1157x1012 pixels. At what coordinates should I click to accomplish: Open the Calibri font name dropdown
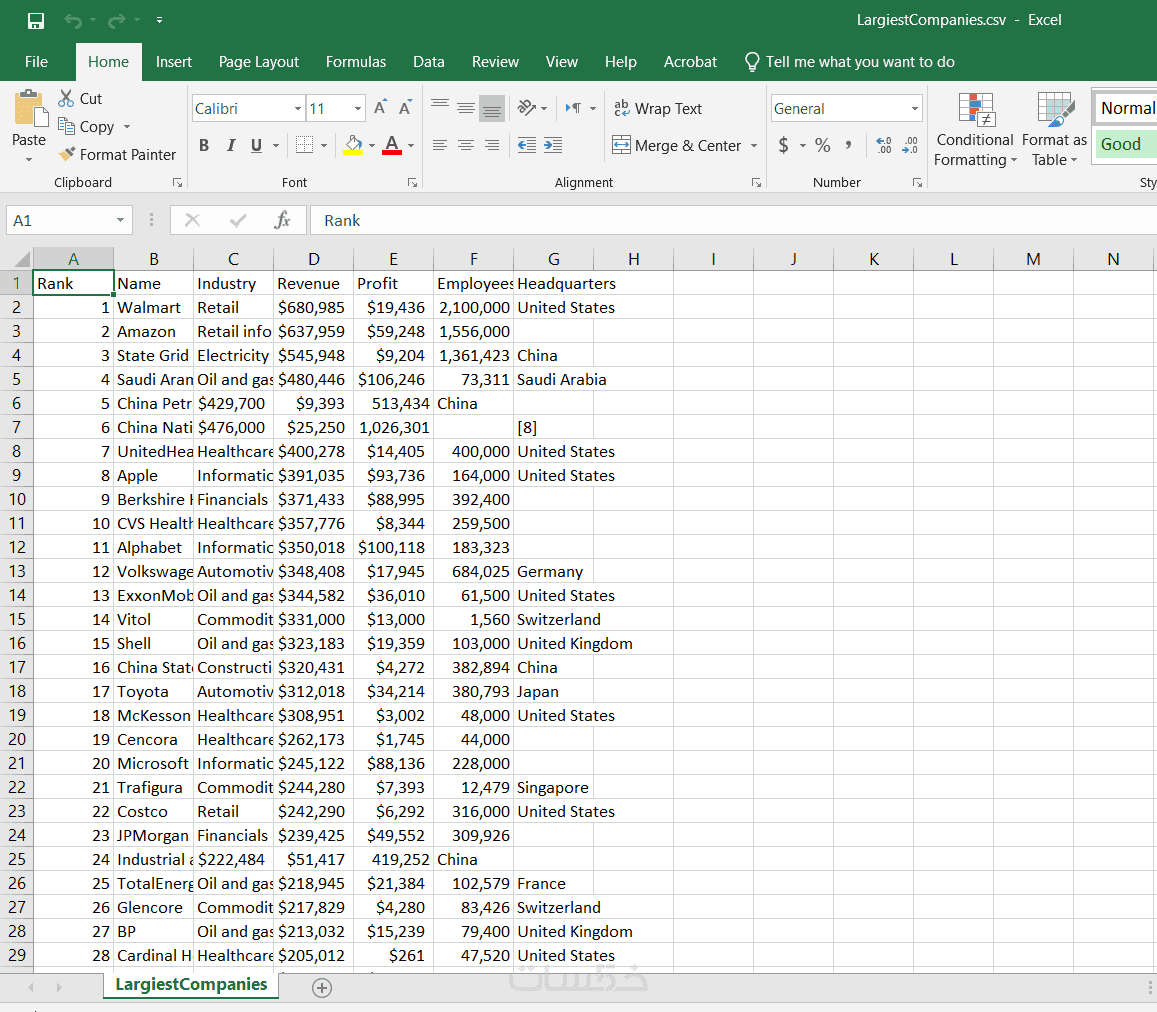[297, 109]
